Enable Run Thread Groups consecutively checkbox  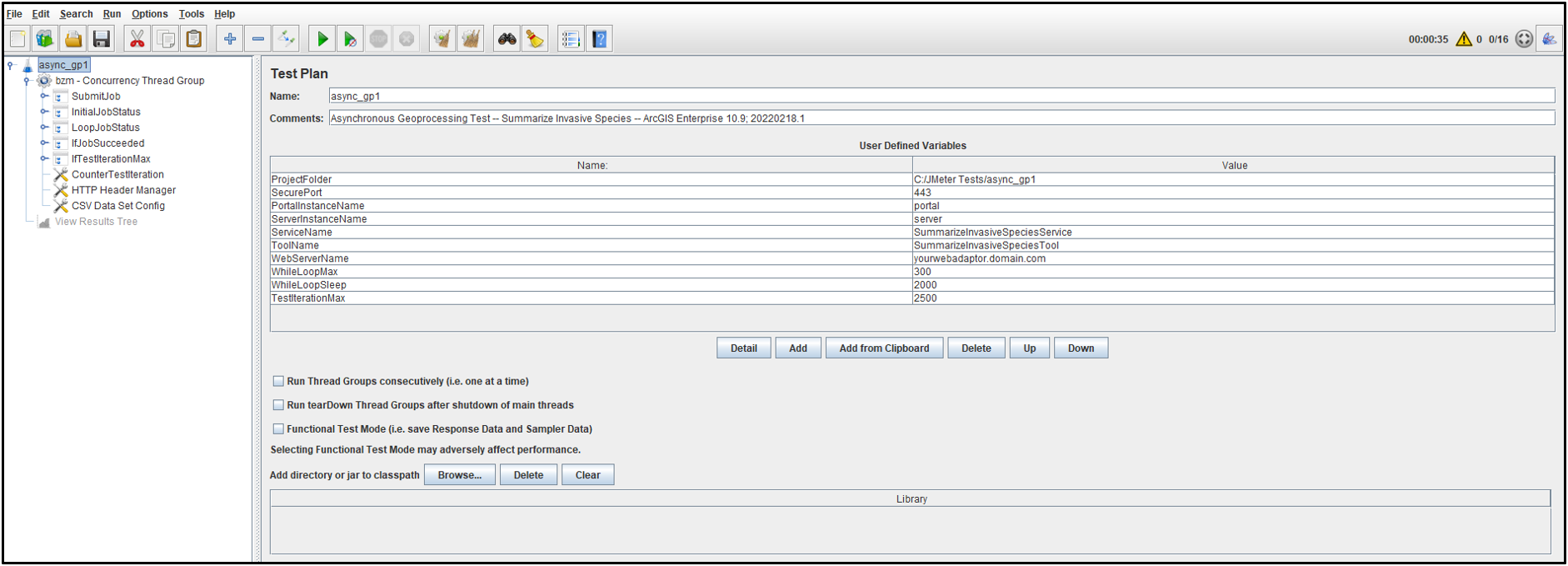click(x=278, y=381)
